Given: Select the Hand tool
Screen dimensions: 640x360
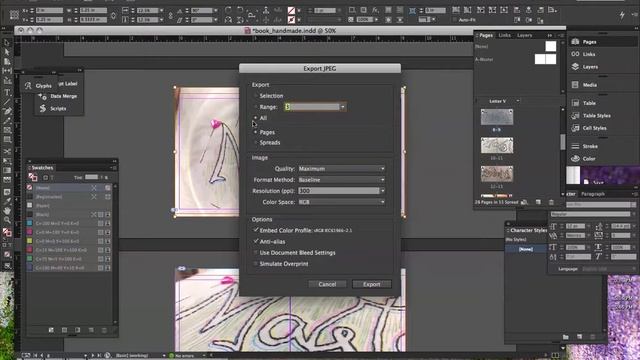Looking at the screenshot, I should coord(7,211).
